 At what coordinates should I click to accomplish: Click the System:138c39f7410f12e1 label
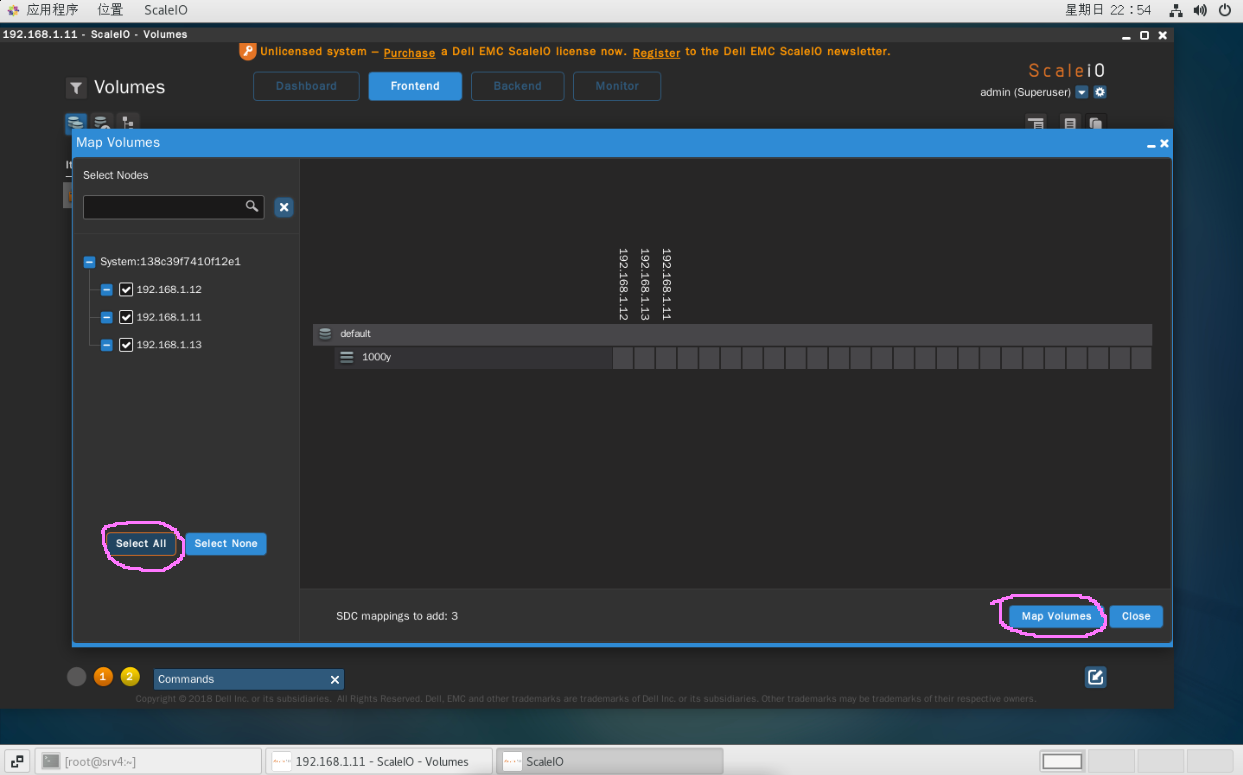point(170,262)
